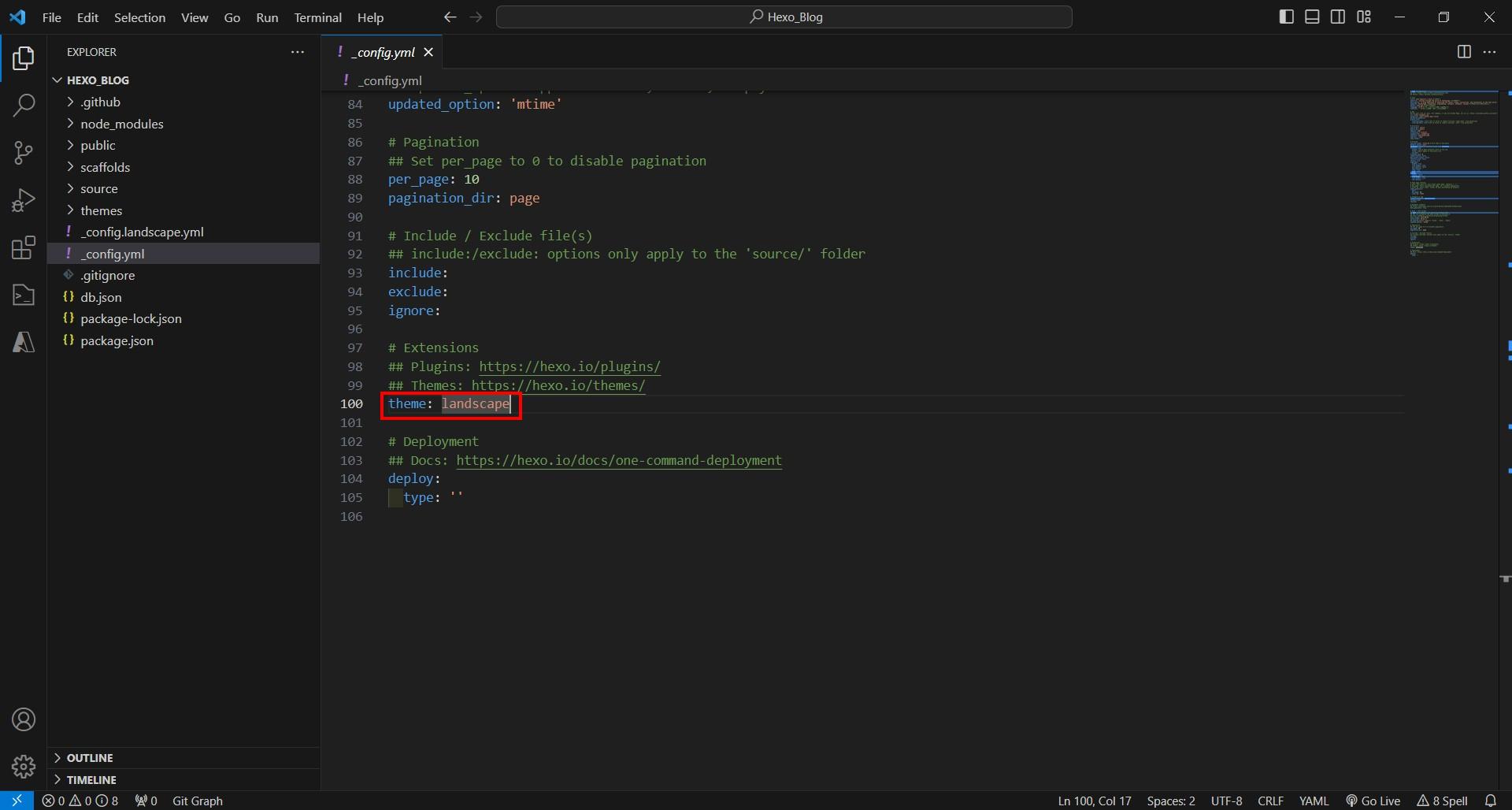Open the Help menu

coord(370,17)
